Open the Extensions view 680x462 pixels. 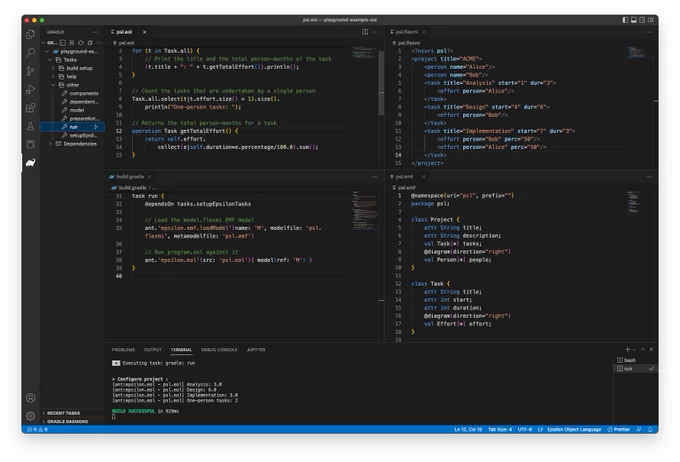click(30, 108)
